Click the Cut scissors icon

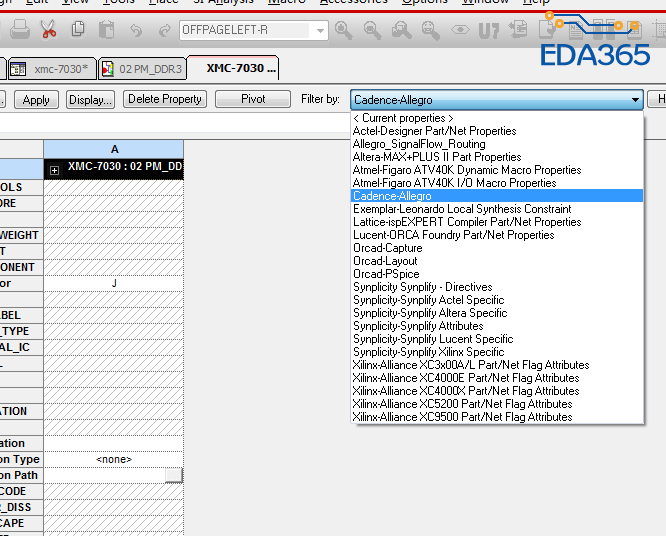(x=48, y=30)
